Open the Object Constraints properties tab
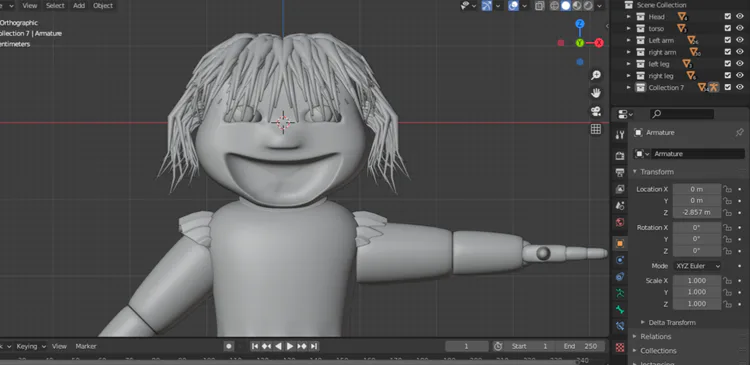This screenshot has height=365, width=750. pyautogui.click(x=620, y=277)
